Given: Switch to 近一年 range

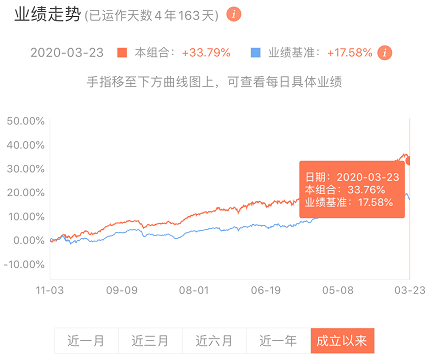Looking at the screenshot, I should point(278,341).
